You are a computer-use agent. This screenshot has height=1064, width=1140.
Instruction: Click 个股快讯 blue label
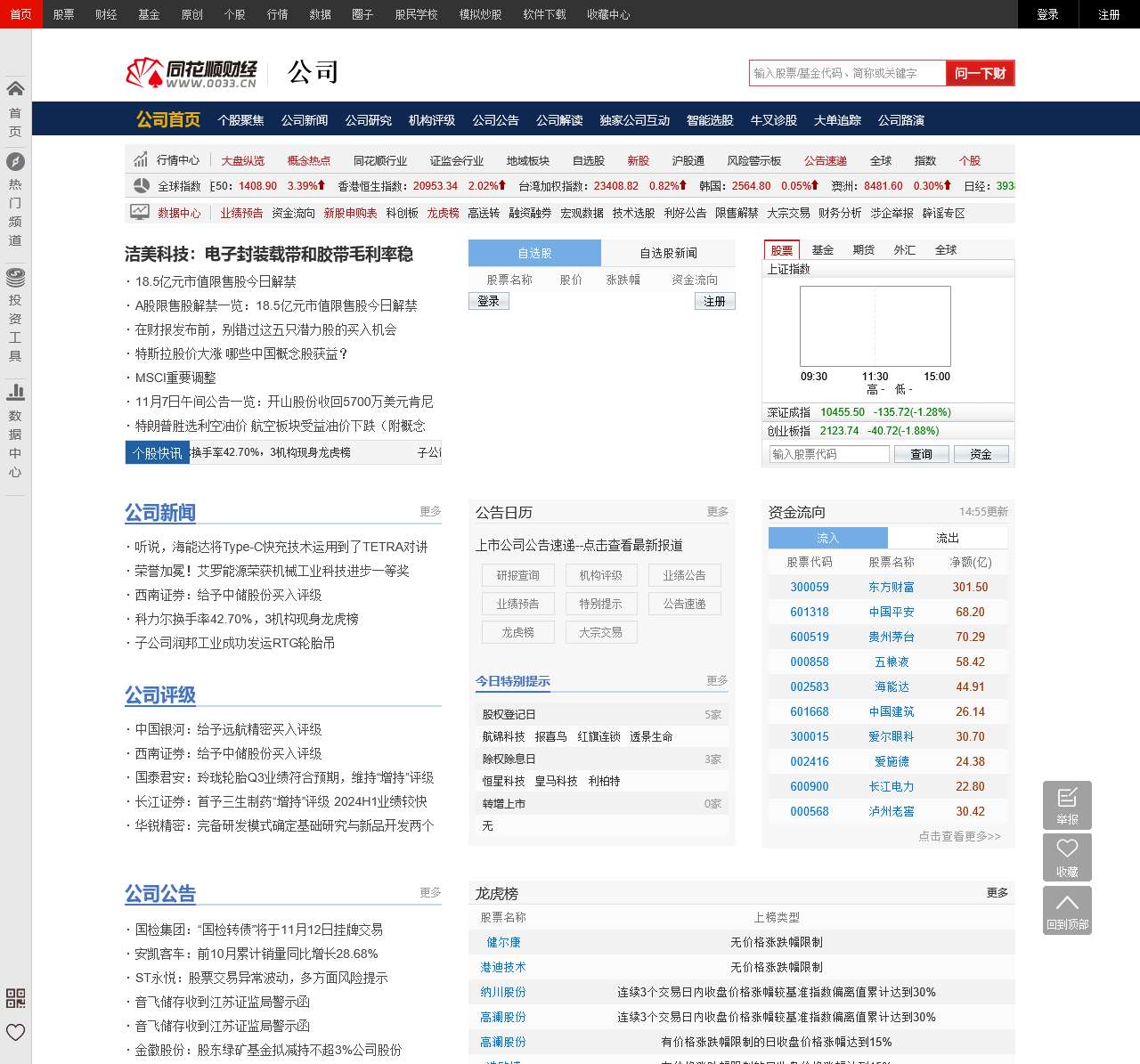(157, 452)
